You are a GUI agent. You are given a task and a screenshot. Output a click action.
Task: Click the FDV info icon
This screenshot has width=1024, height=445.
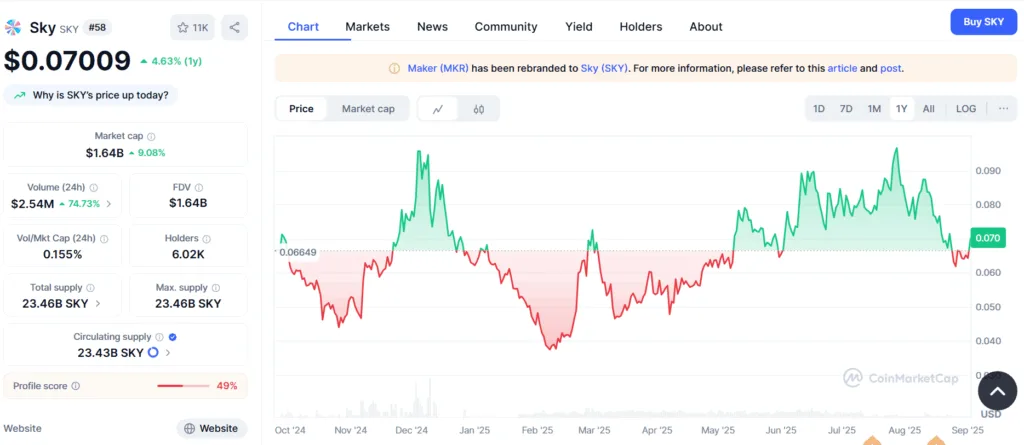199,188
